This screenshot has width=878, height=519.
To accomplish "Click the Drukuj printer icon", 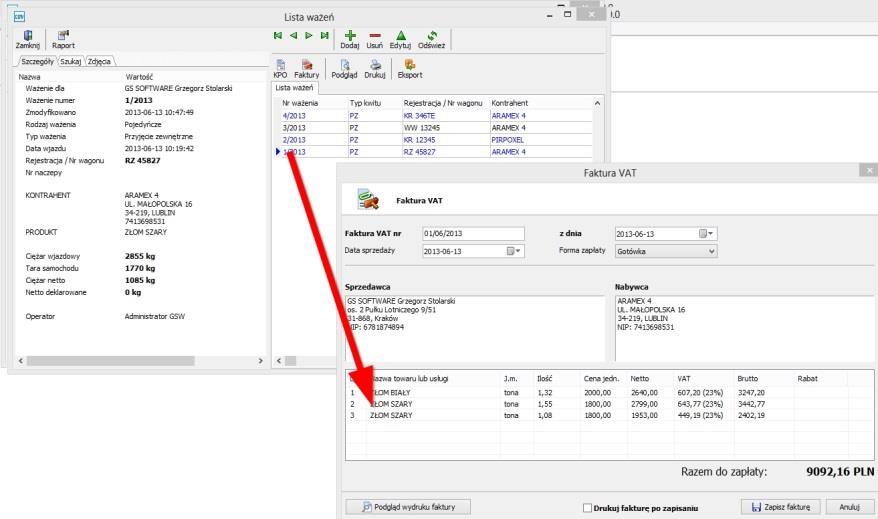I will pyautogui.click(x=375, y=65).
